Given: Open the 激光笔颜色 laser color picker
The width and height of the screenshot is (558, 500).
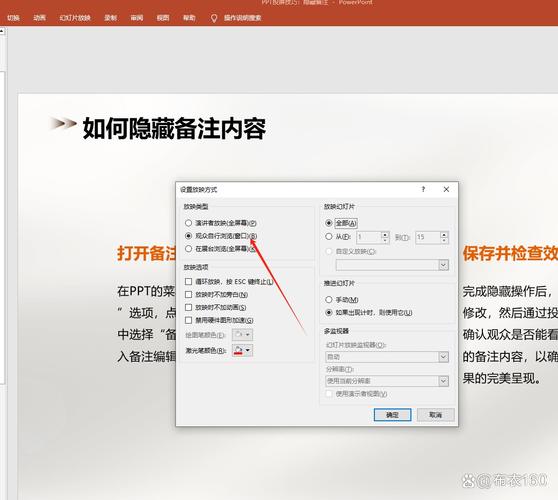Looking at the screenshot, I should tap(242, 351).
